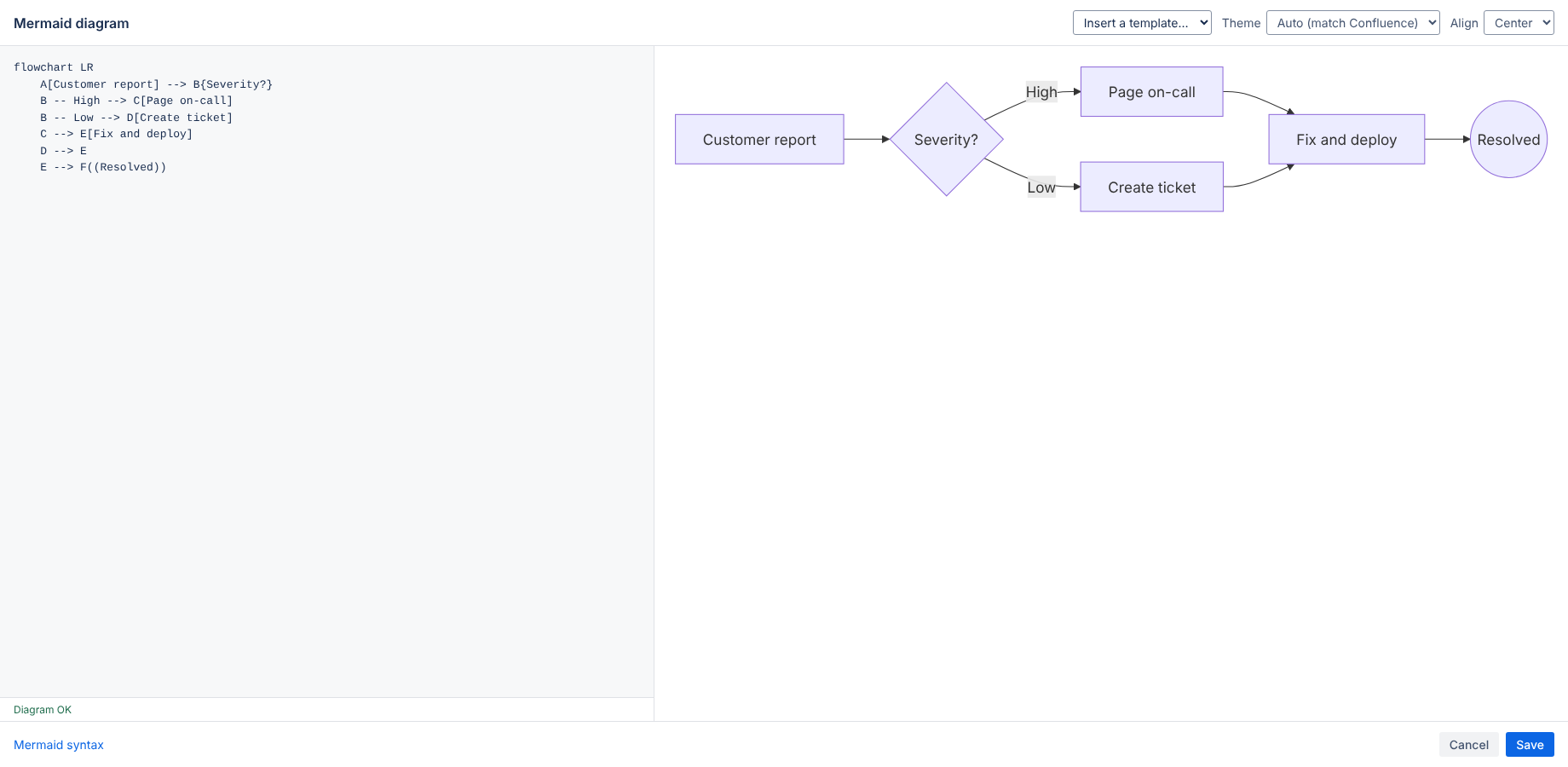
Task: Click the Fix and deploy node
Action: (1346, 140)
